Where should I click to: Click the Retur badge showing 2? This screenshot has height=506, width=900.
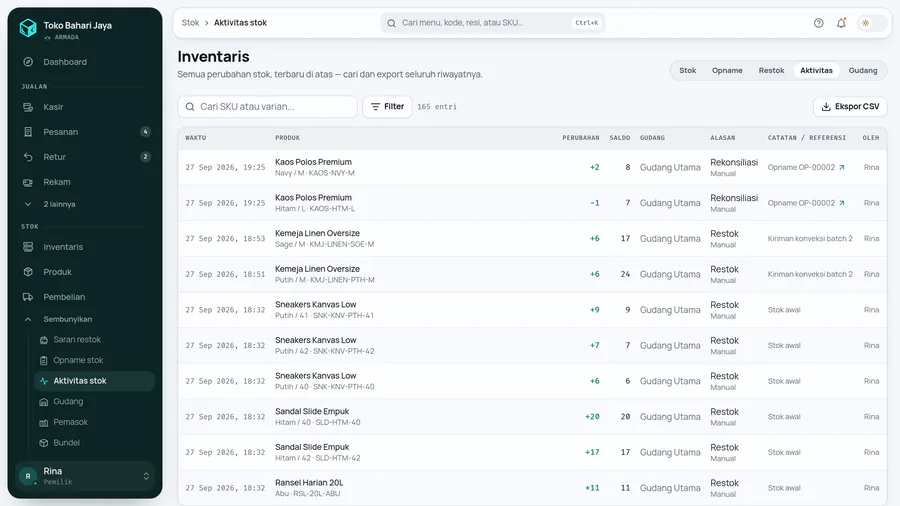tap(145, 157)
